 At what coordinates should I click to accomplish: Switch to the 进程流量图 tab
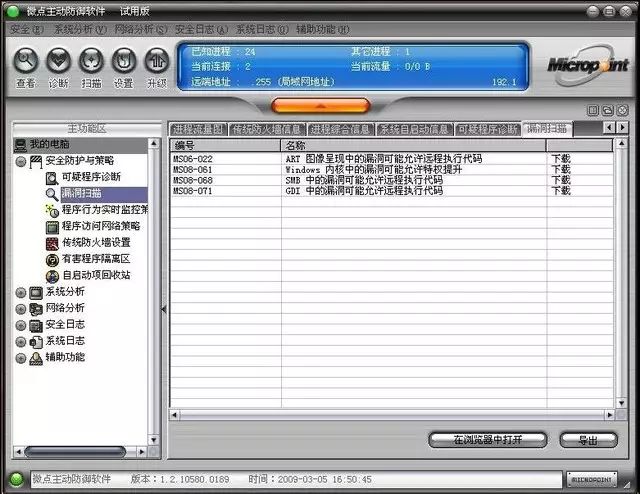click(198, 129)
